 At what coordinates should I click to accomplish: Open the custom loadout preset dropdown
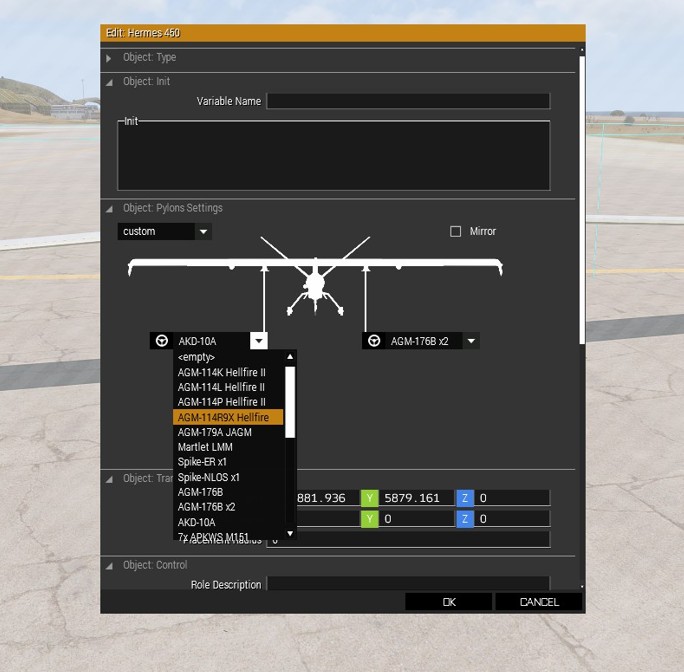coord(165,231)
